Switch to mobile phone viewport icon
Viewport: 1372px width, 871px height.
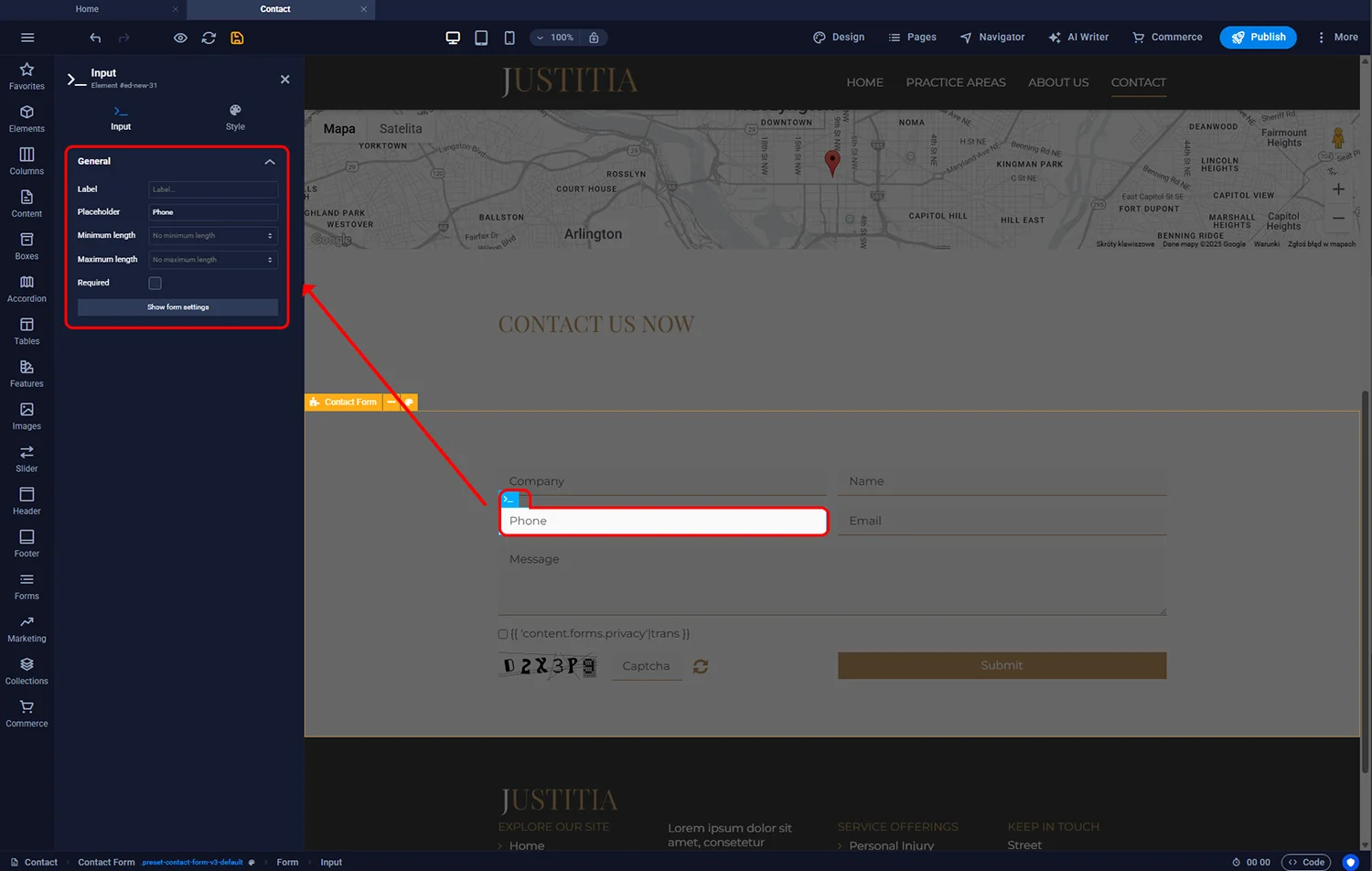tap(509, 38)
